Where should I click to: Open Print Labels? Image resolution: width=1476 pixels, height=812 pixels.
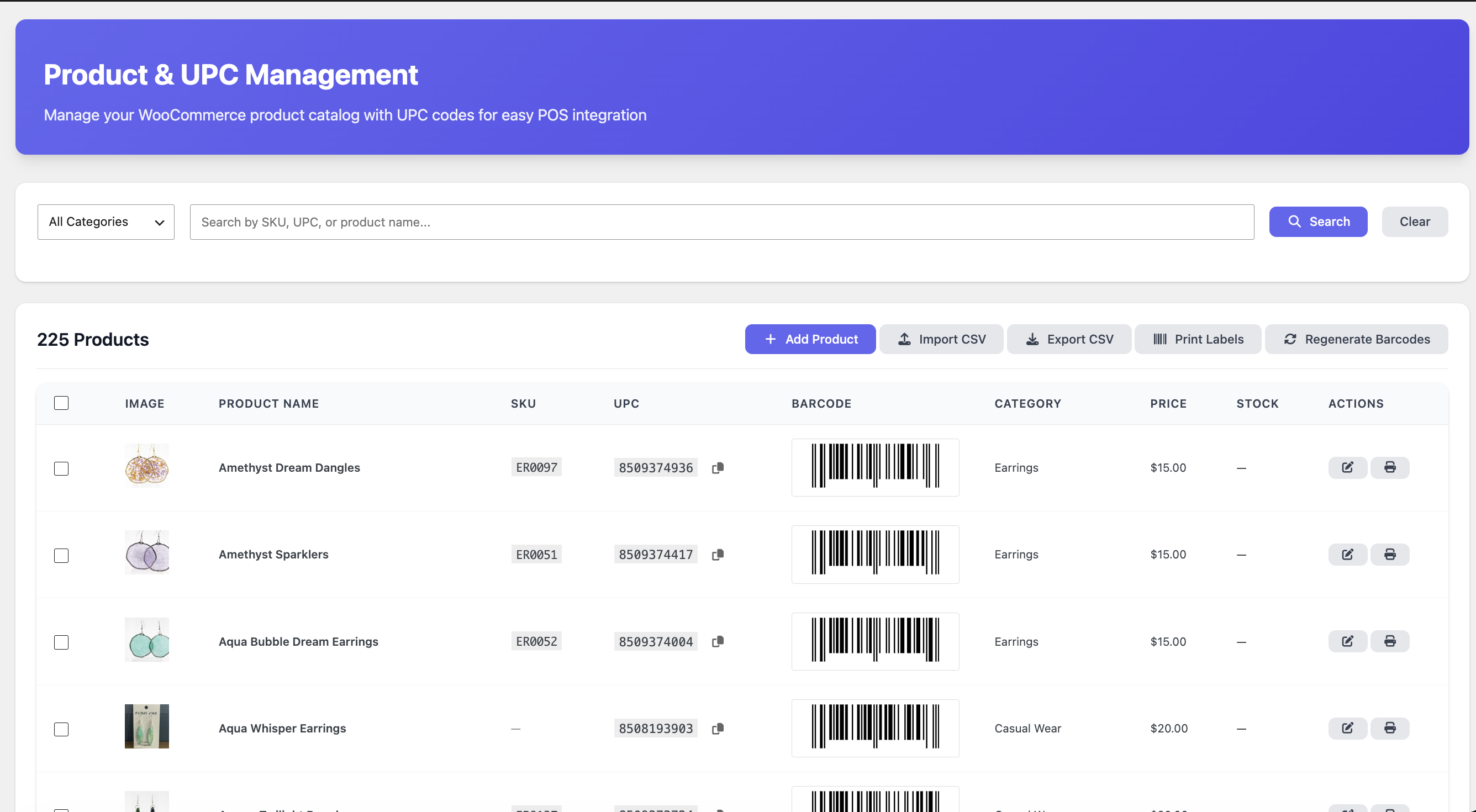(x=1198, y=339)
